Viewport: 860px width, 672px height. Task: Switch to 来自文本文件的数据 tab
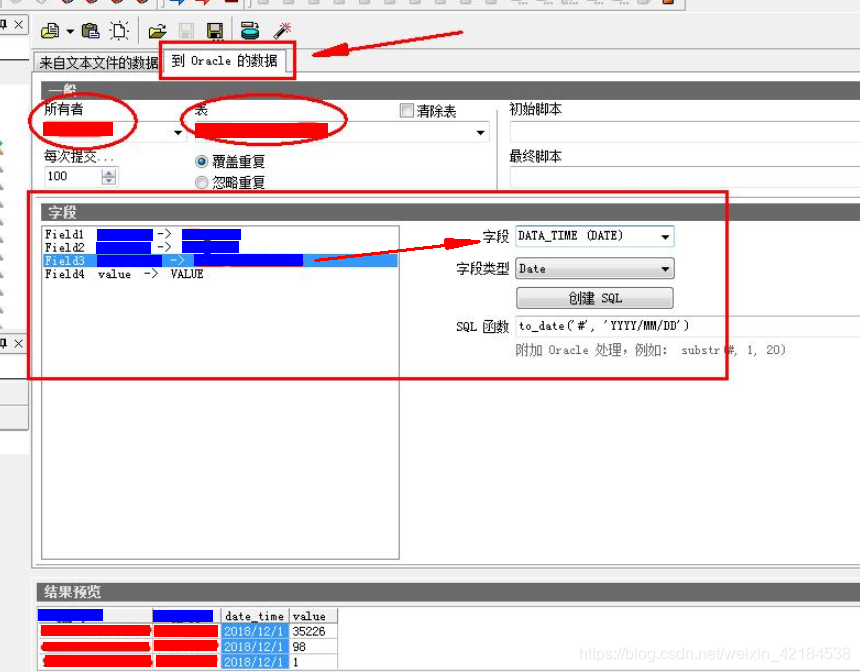click(98, 63)
